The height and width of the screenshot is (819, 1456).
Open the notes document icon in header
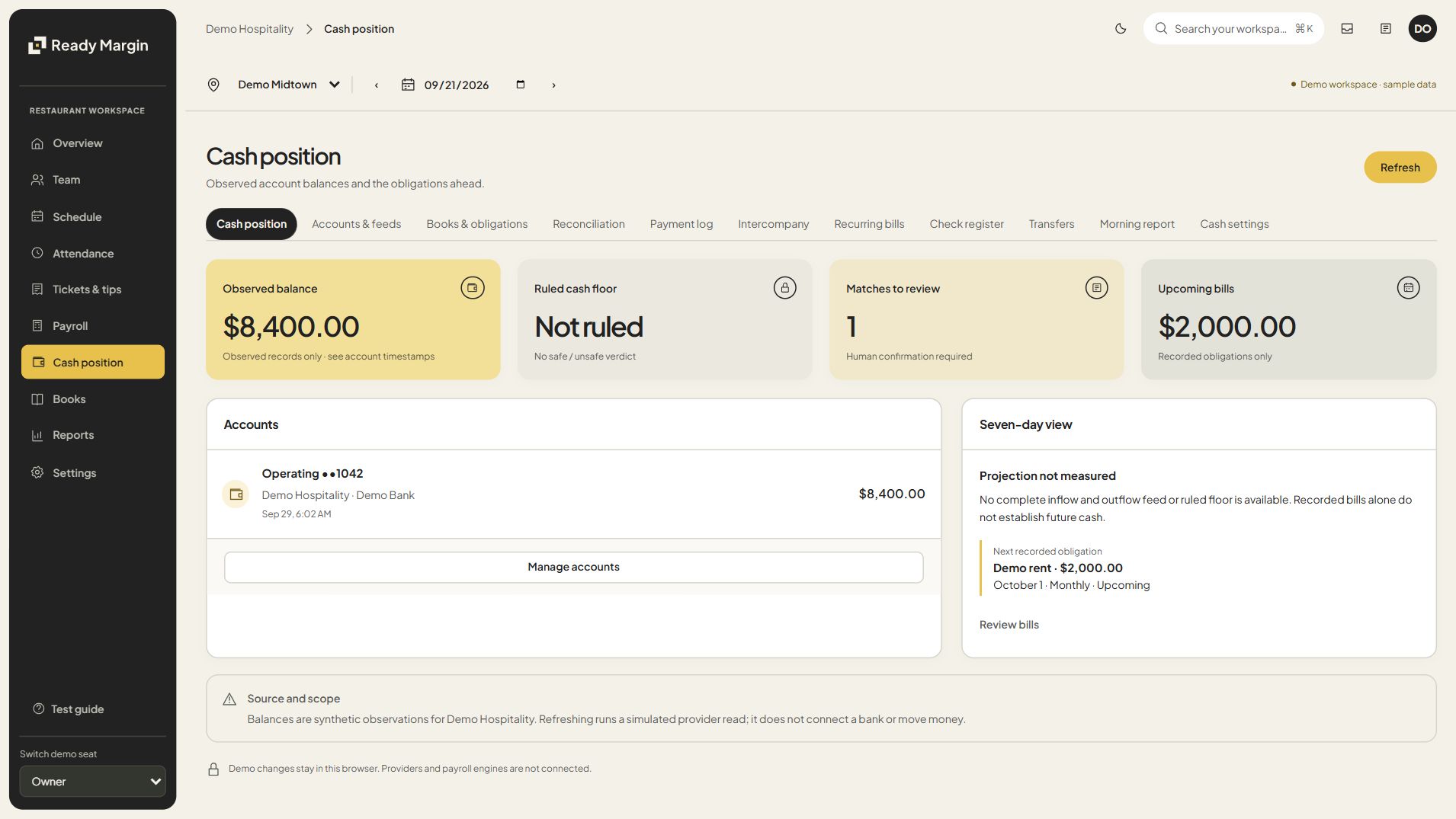point(1386,29)
